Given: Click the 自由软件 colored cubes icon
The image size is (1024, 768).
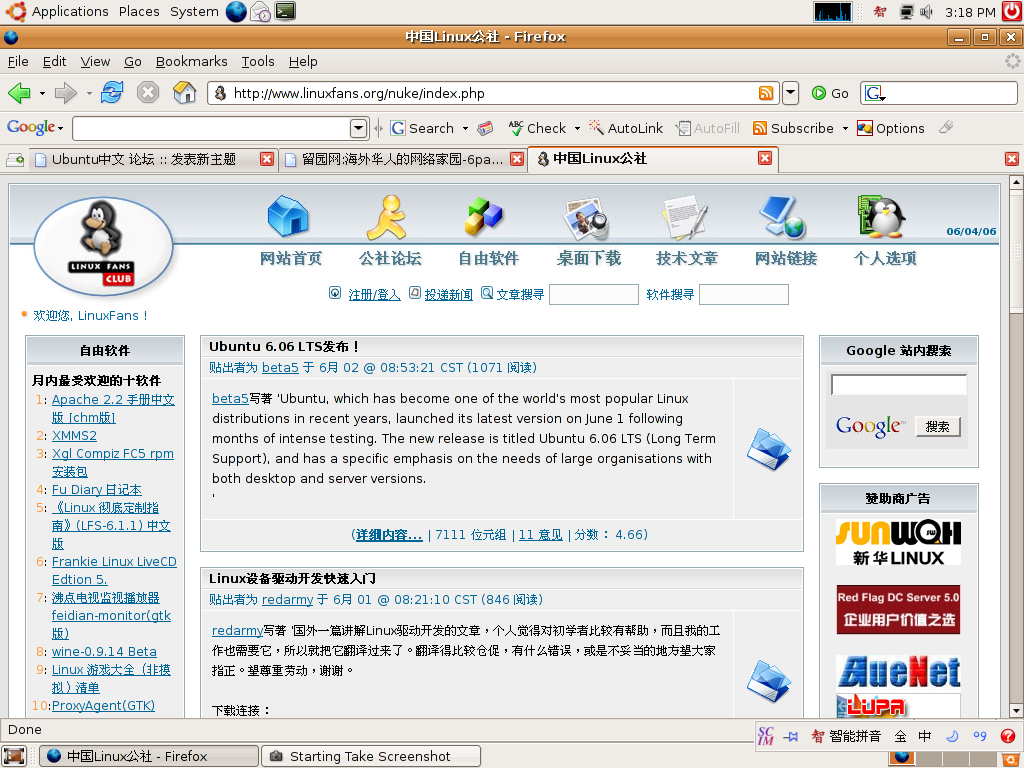Looking at the screenshot, I should coord(484,216).
